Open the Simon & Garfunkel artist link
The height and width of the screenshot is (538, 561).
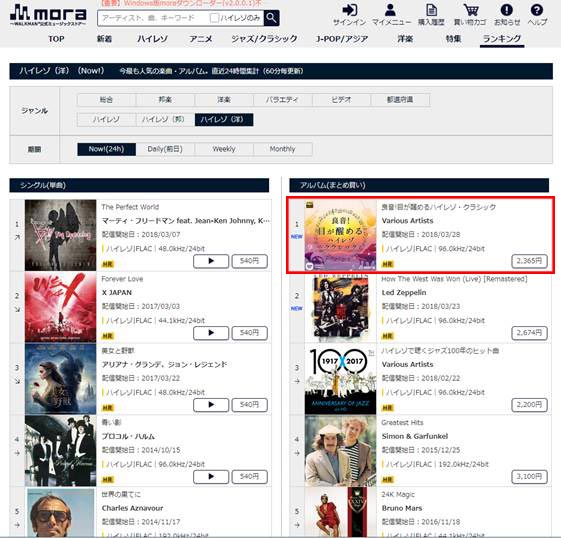(415, 436)
